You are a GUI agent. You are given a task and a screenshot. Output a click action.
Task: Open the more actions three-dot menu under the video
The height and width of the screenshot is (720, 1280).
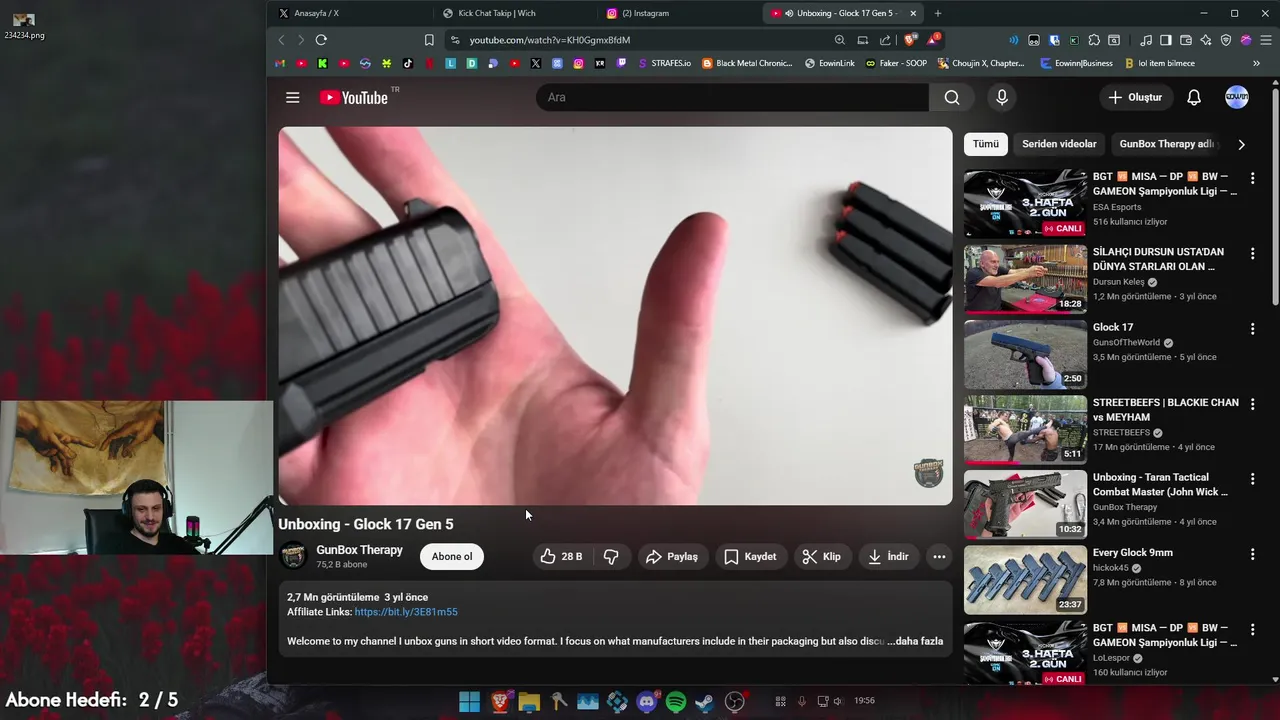tap(938, 557)
